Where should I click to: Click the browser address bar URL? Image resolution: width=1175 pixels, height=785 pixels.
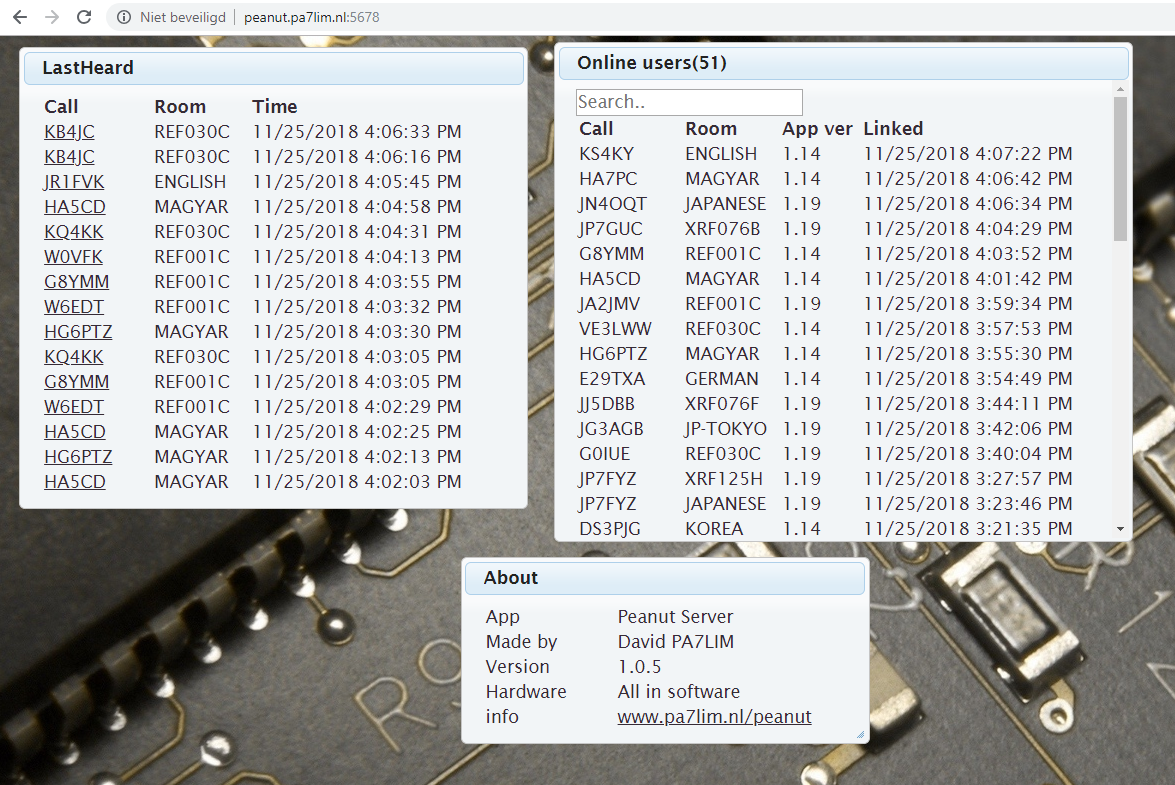coord(311,17)
